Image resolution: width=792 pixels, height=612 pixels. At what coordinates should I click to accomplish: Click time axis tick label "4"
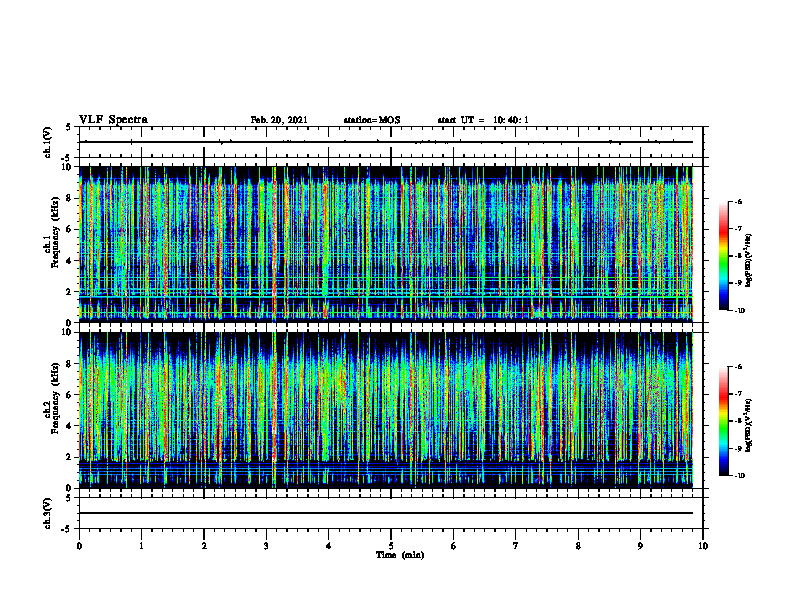(329, 546)
